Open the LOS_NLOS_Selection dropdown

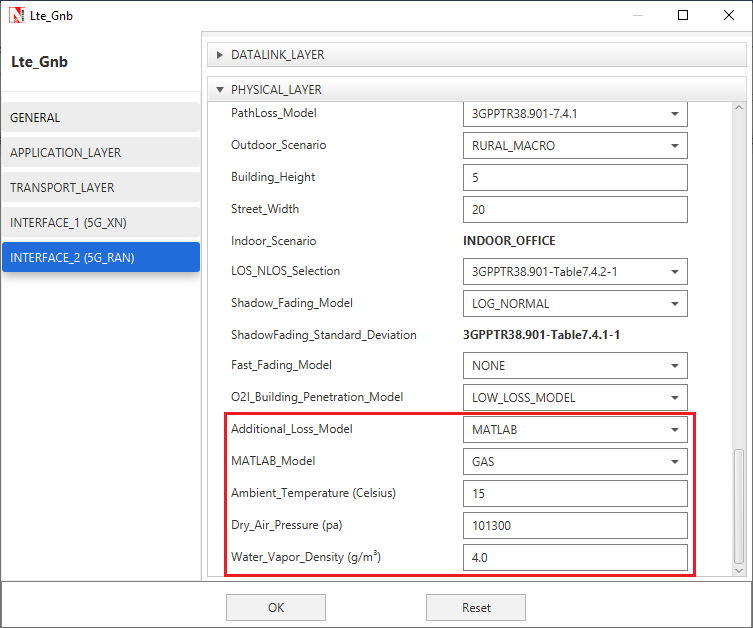tap(575, 272)
